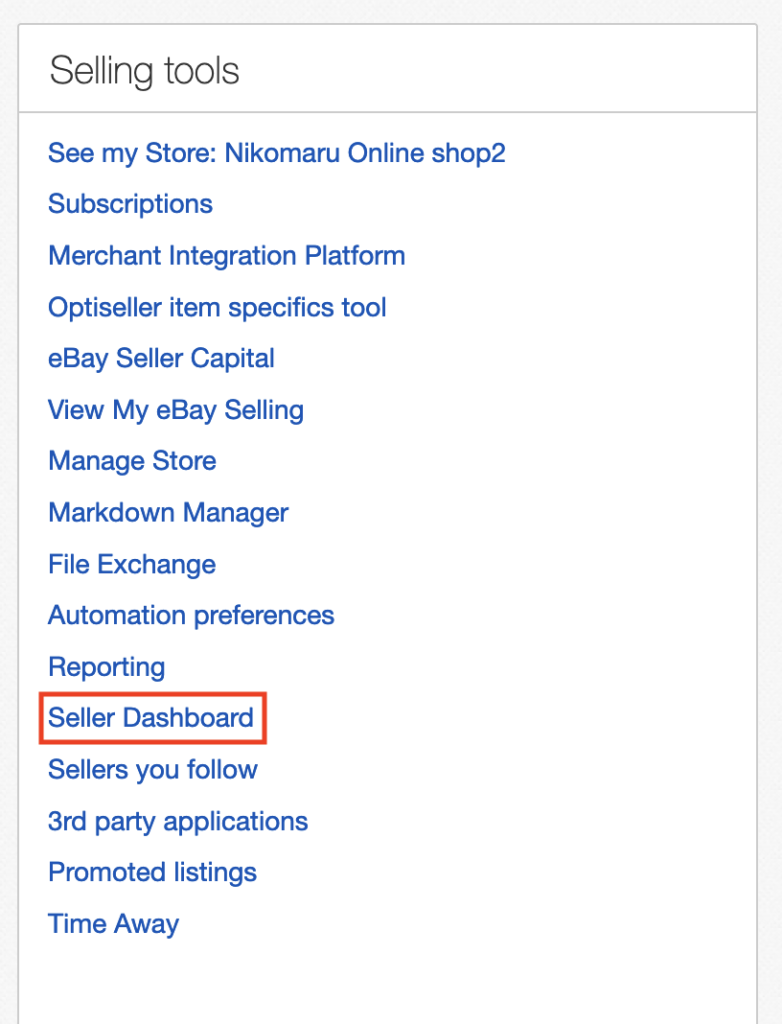Select the File Exchange link
Screen dimensions: 782x1024
(131, 564)
